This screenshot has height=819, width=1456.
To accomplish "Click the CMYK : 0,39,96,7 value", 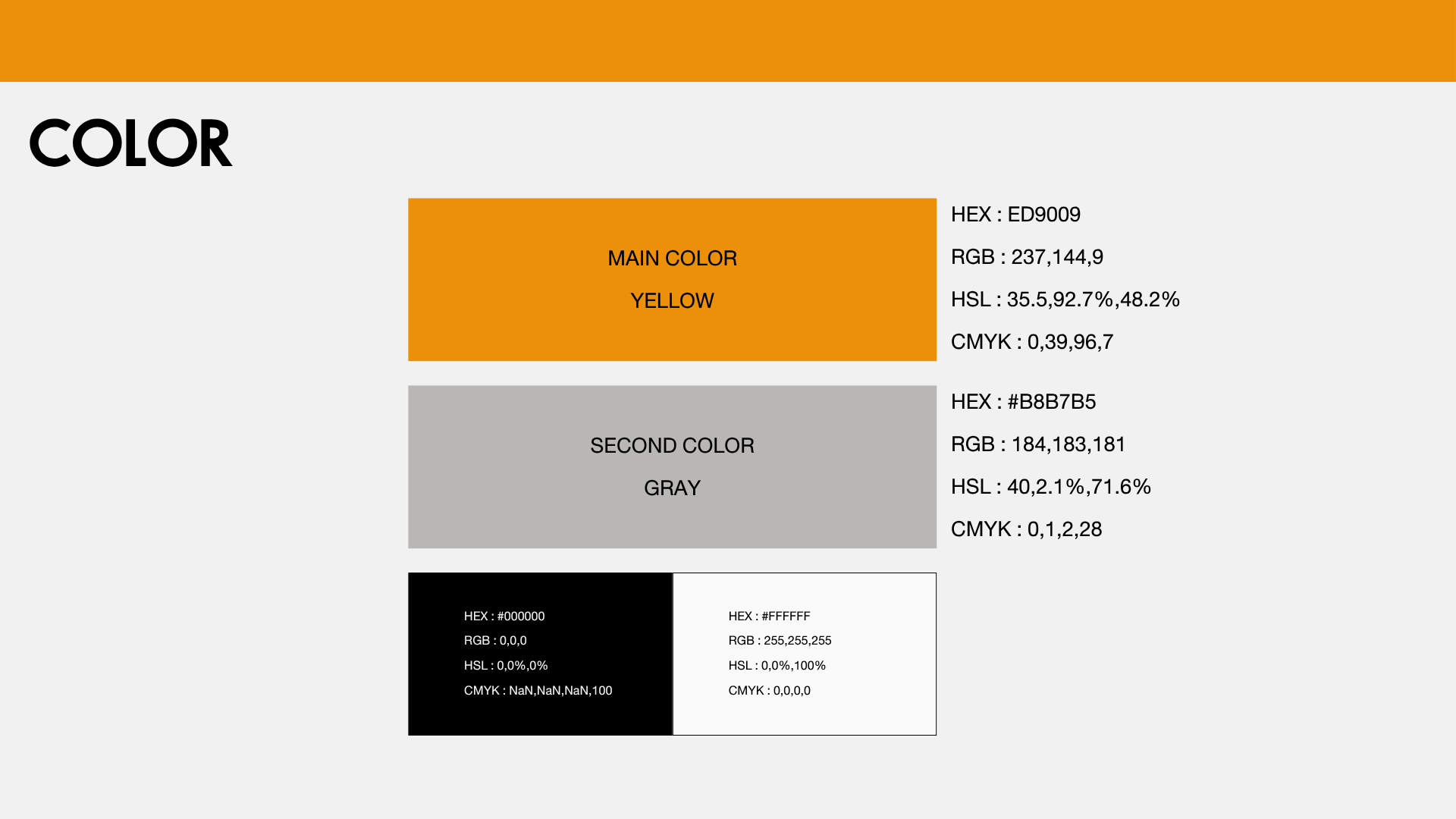I will pyautogui.click(x=1032, y=342).
